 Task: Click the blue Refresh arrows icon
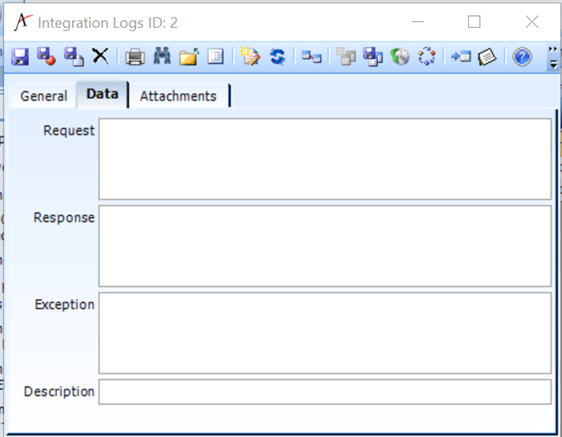pos(277,57)
